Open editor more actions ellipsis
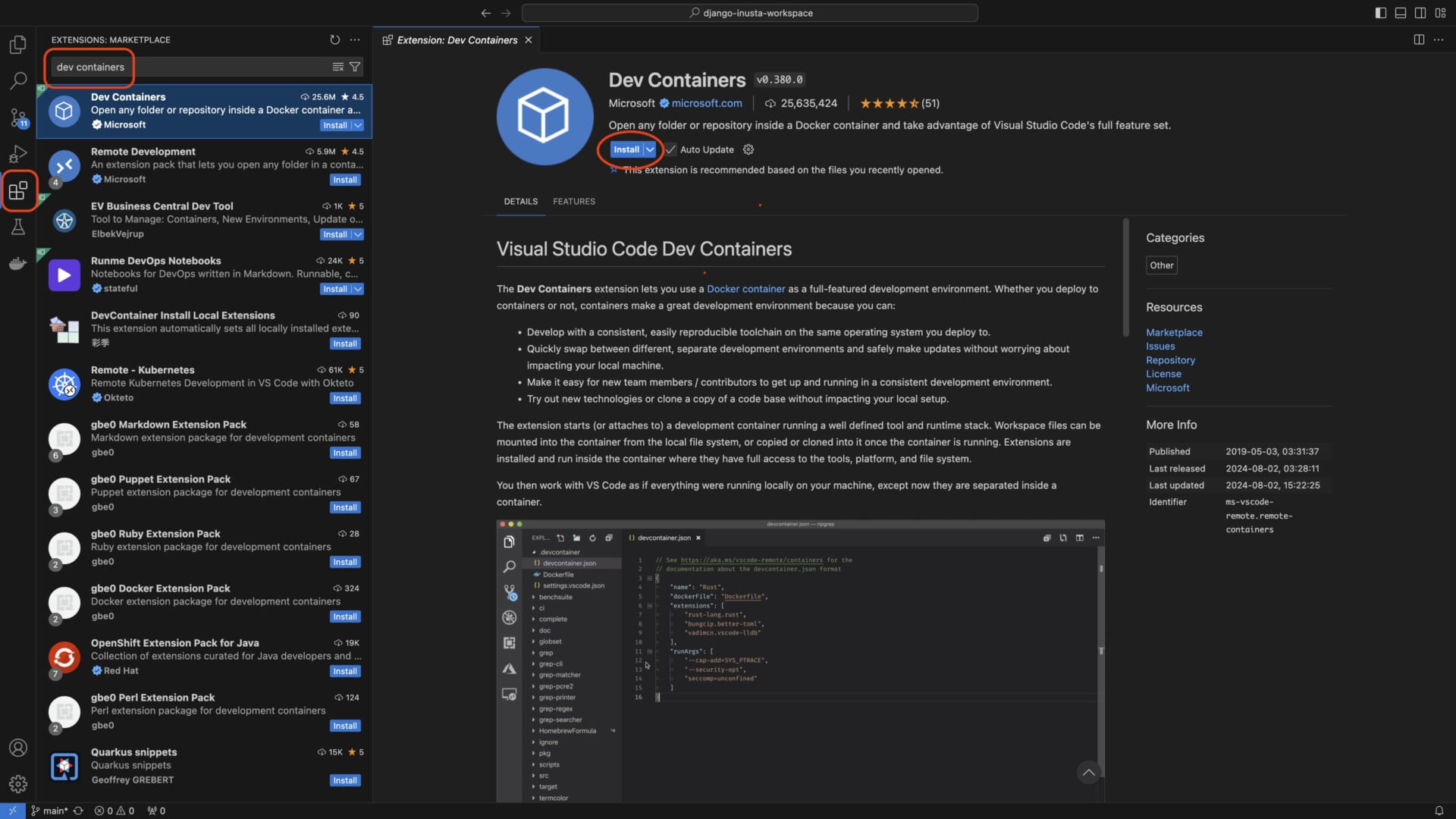Viewport: 1456px width, 819px height. coord(1439,39)
